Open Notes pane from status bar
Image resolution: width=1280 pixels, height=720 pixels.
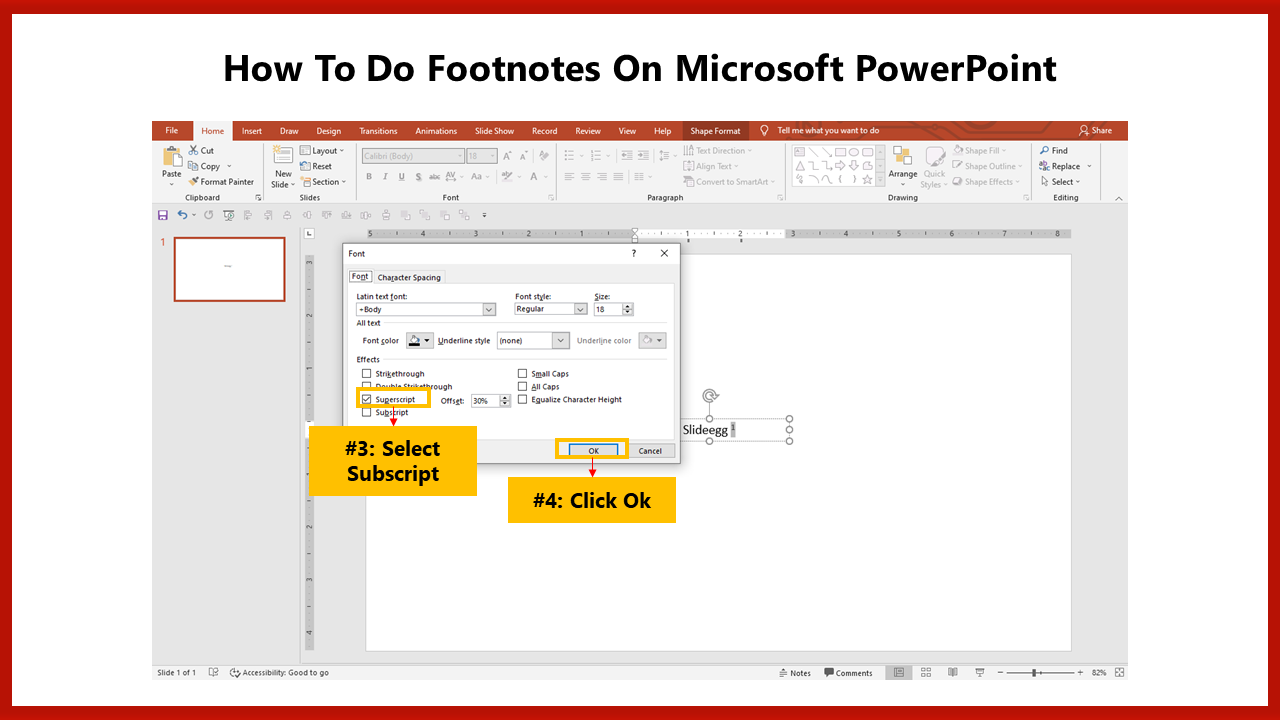795,673
